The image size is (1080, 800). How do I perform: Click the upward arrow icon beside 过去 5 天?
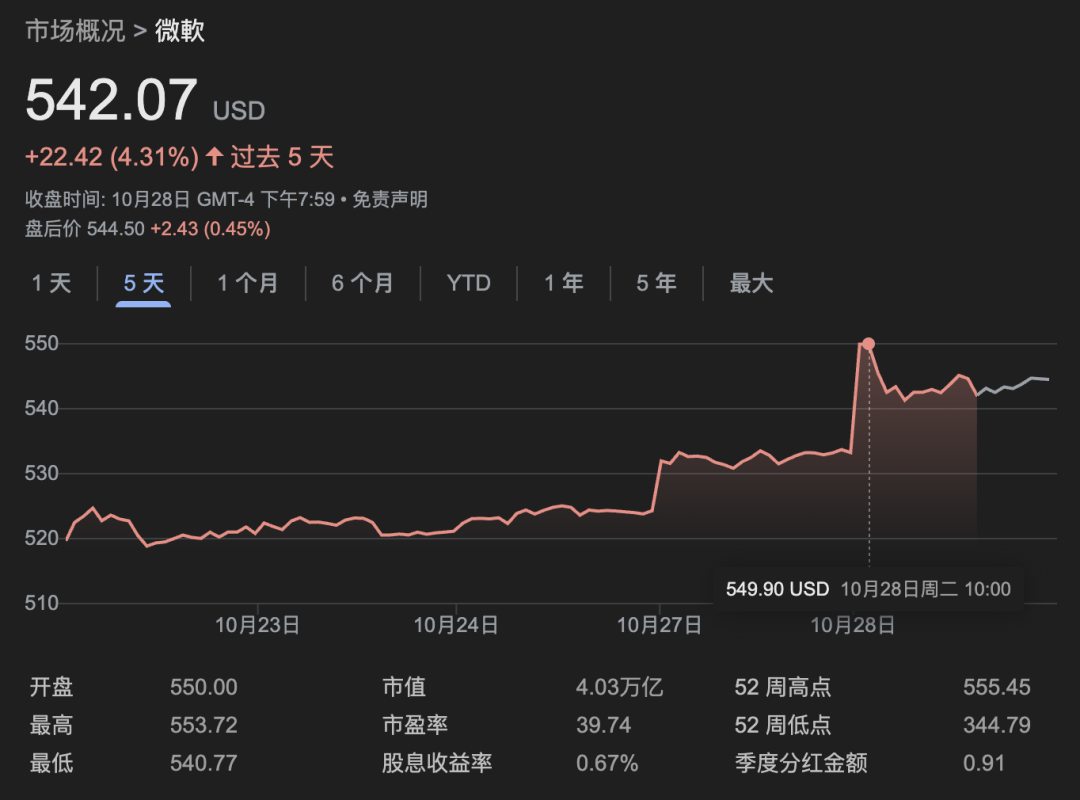(214, 157)
